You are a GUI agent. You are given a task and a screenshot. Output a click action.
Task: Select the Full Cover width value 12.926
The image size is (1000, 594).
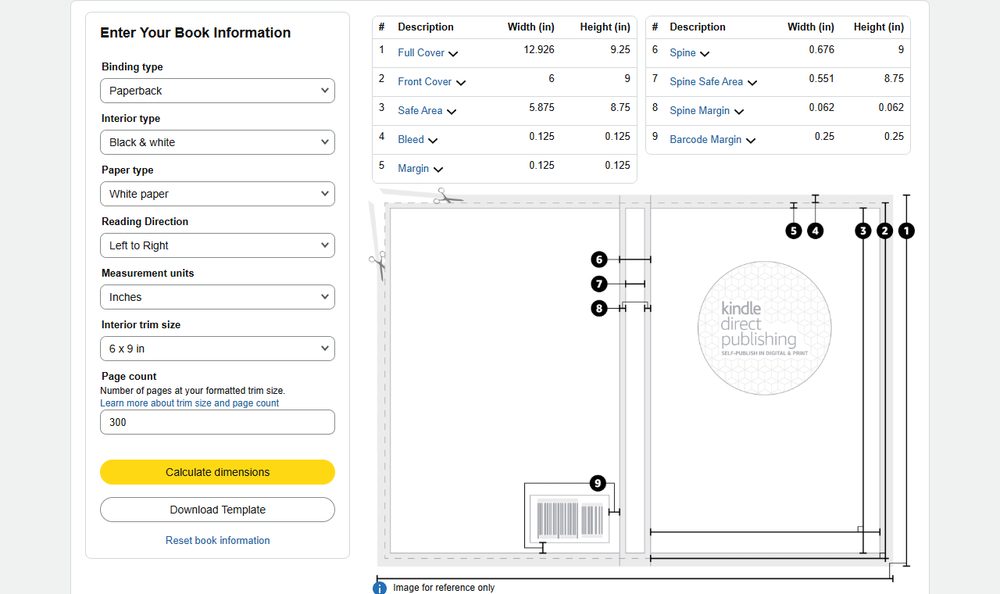tap(539, 50)
